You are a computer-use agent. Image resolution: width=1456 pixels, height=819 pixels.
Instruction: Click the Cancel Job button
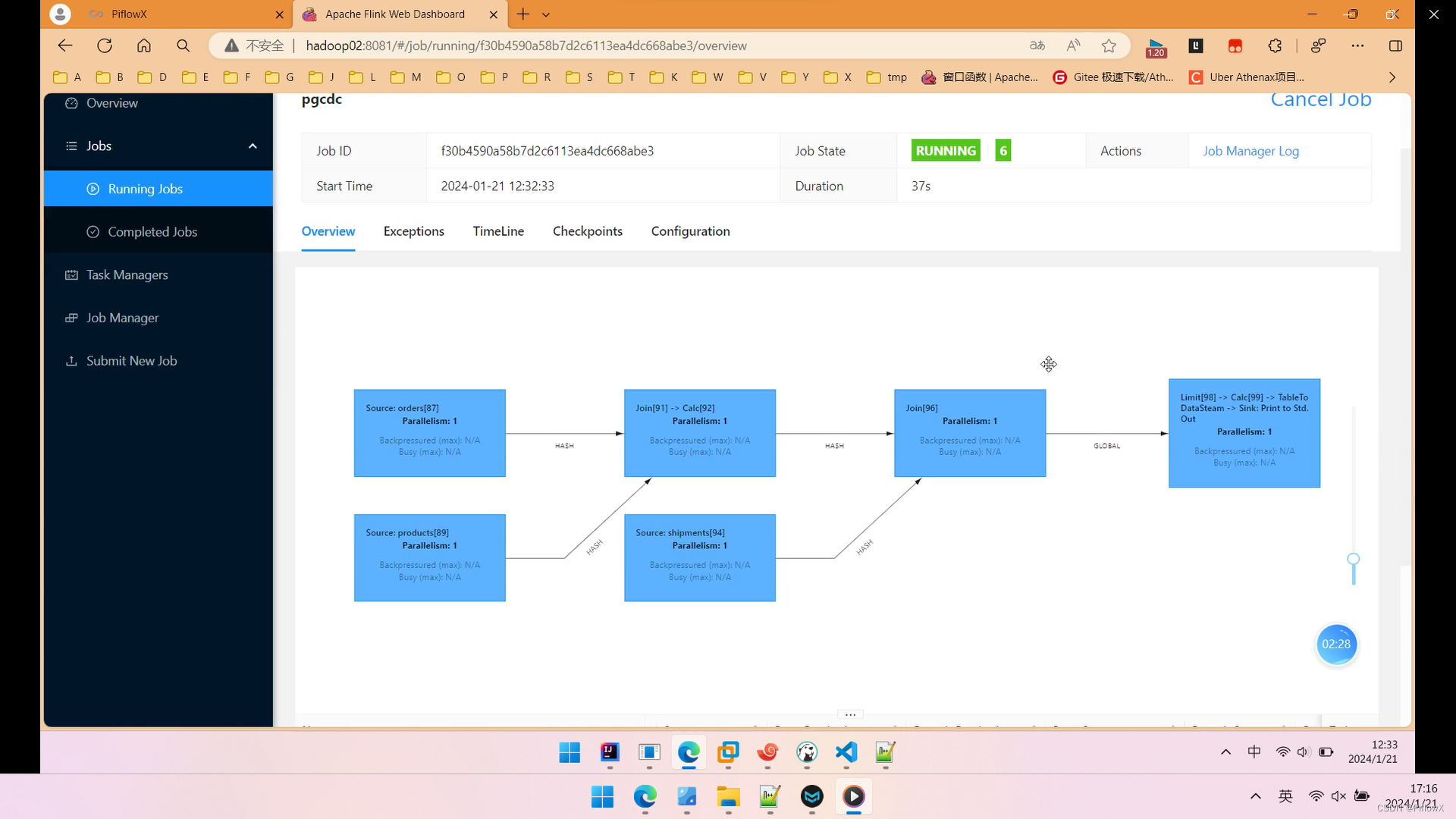[x=1321, y=98]
